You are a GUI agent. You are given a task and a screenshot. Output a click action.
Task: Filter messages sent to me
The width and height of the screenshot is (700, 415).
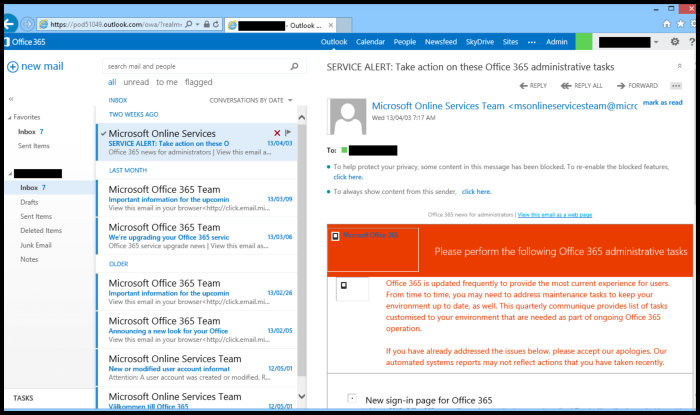pyautogui.click(x=167, y=82)
